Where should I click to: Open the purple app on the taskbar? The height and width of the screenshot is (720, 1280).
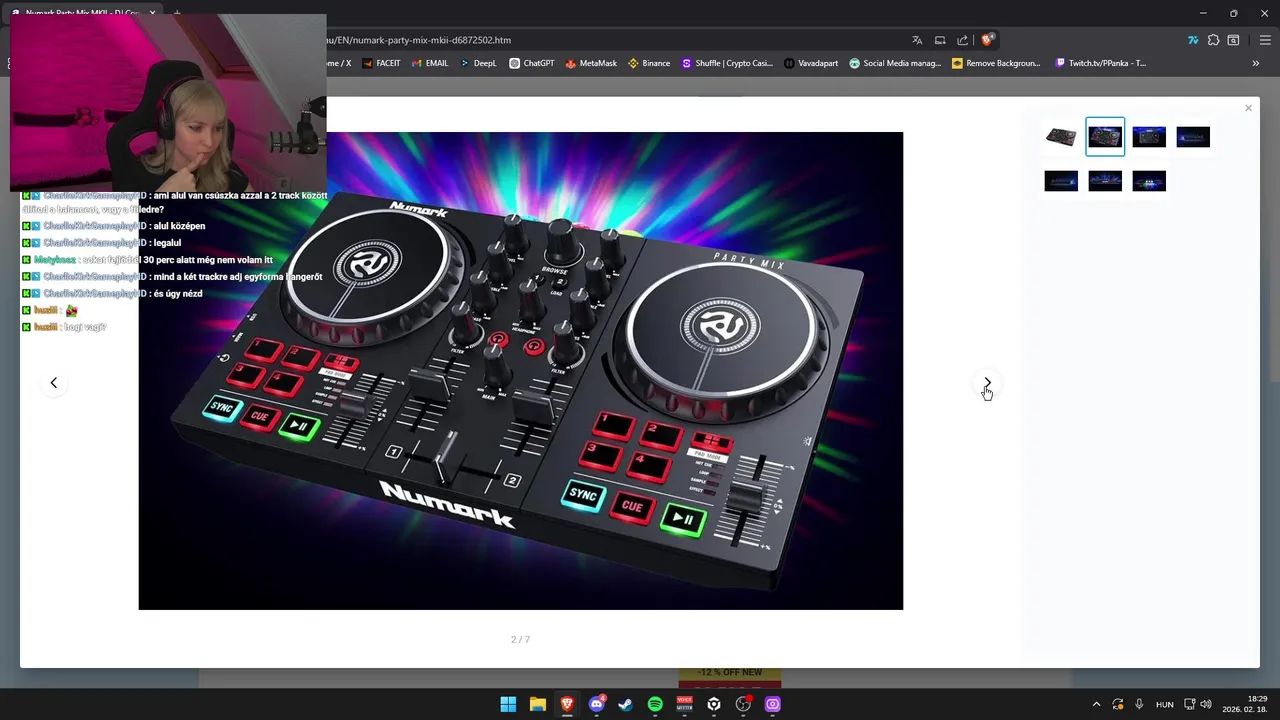772,704
